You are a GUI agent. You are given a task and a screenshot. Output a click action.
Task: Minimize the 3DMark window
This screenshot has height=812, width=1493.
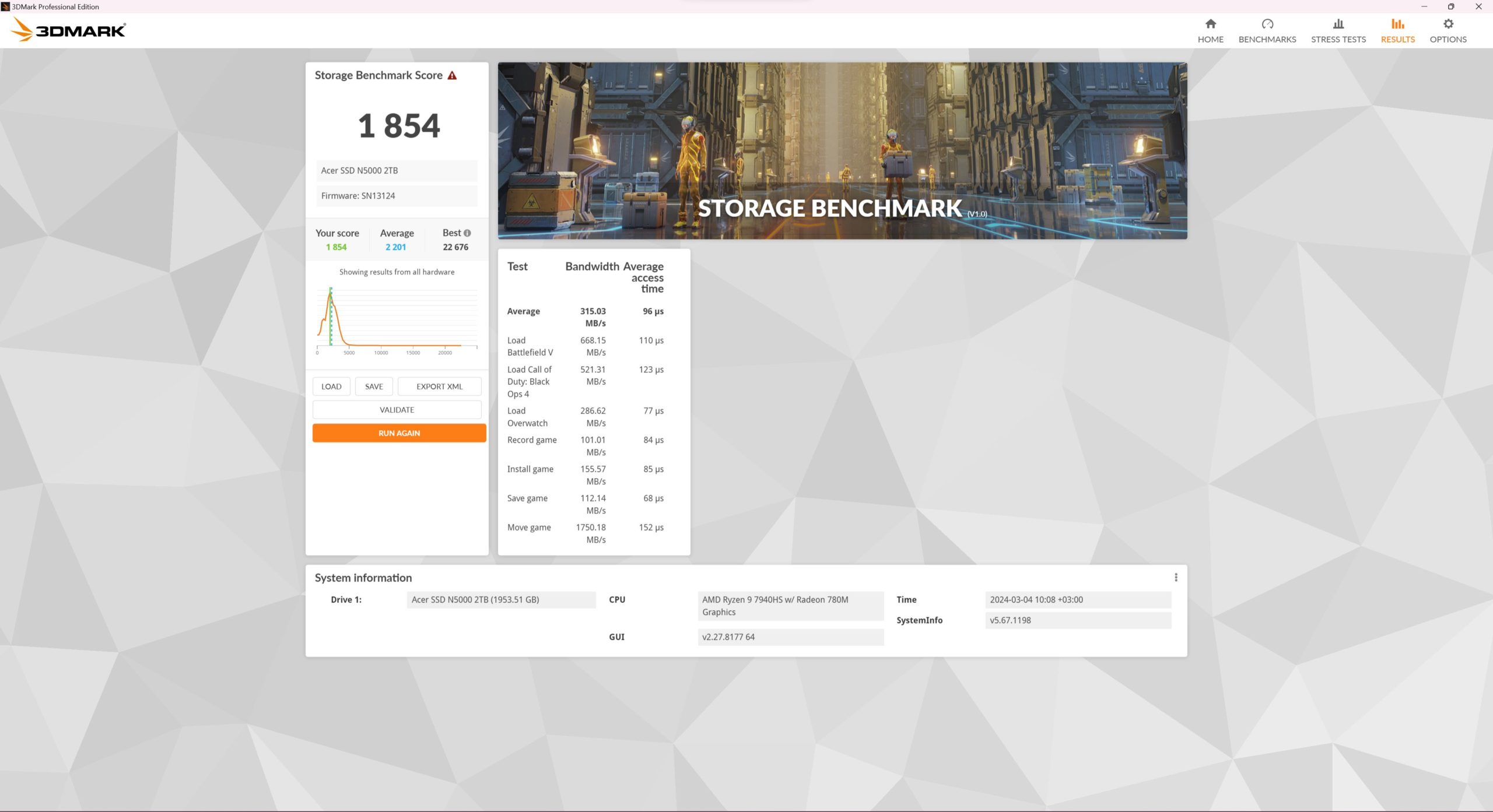point(1424,6)
